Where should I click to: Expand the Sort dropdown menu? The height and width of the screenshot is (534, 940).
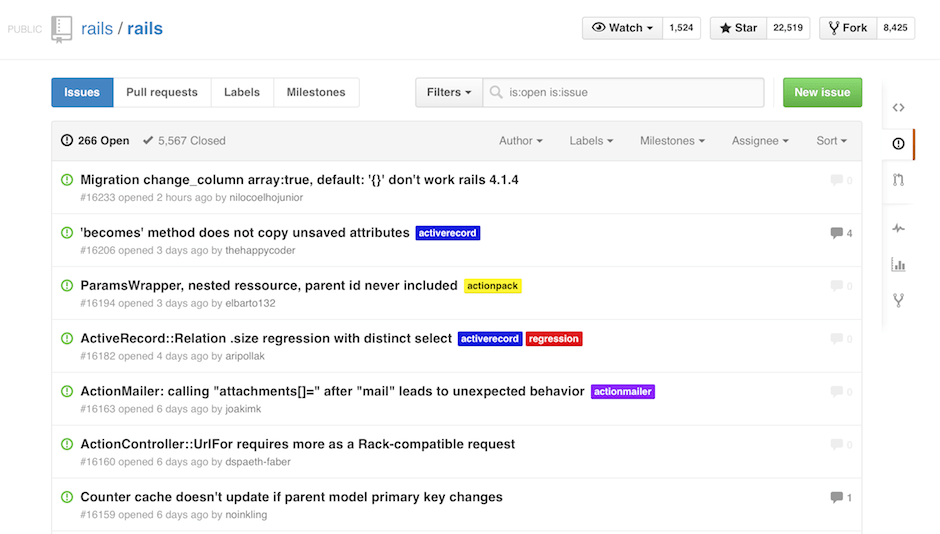[831, 141]
